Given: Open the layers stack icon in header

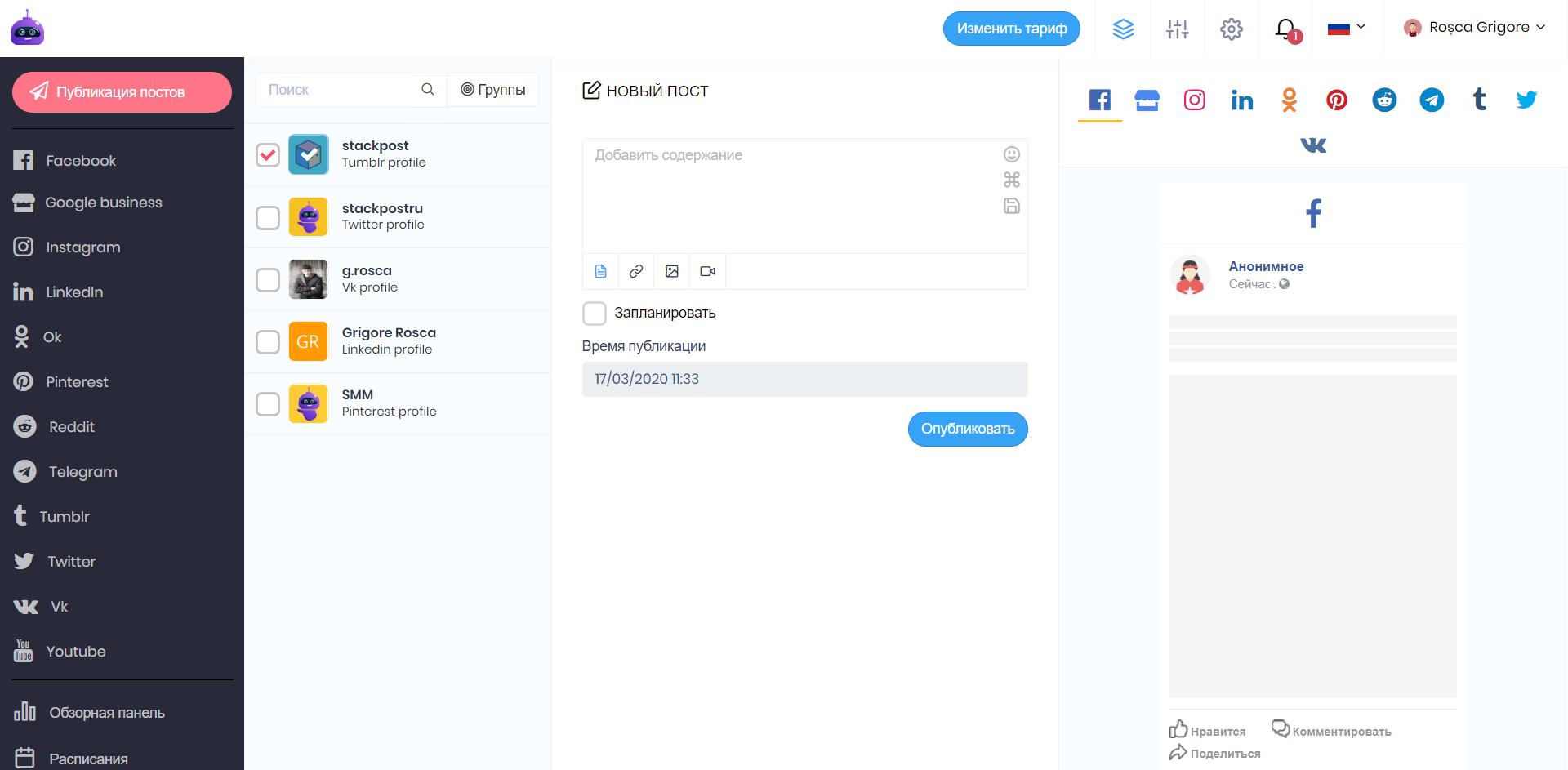Looking at the screenshot, I should [x=1124, y=29].
